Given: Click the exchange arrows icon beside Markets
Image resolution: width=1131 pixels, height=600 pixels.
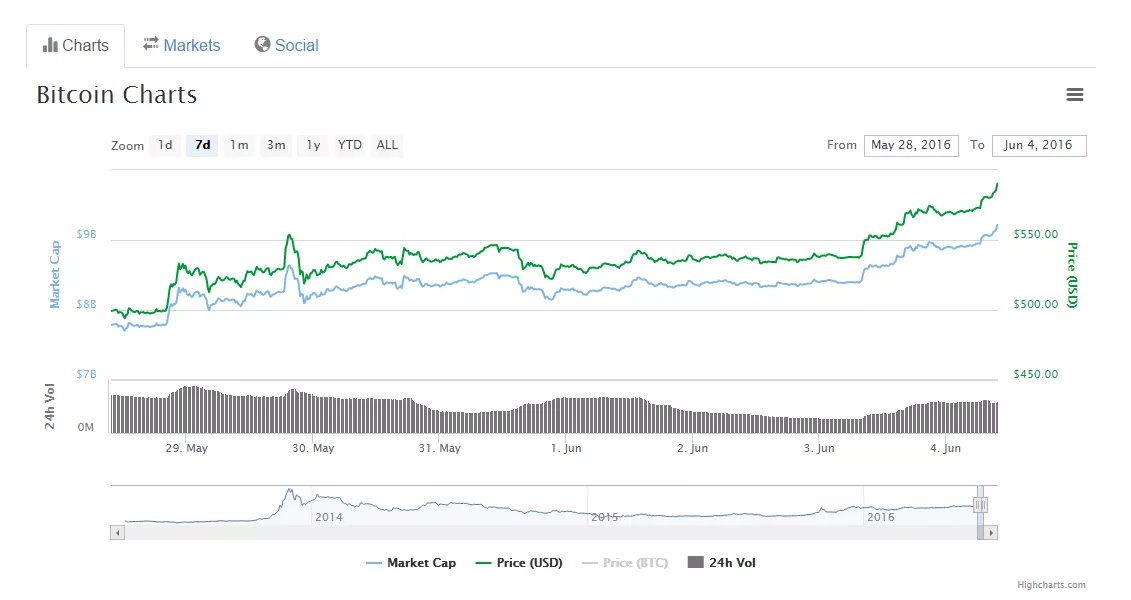Looking at the screenshot, I should [x=153, y=44].
